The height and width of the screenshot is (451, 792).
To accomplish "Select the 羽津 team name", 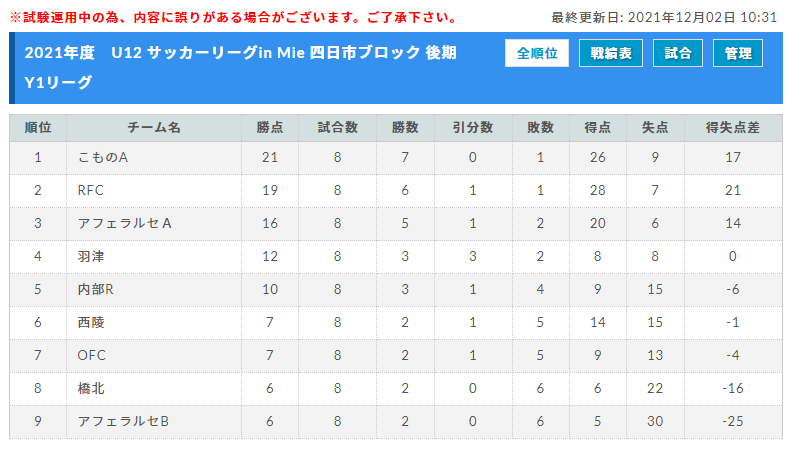I will point(91,257).
